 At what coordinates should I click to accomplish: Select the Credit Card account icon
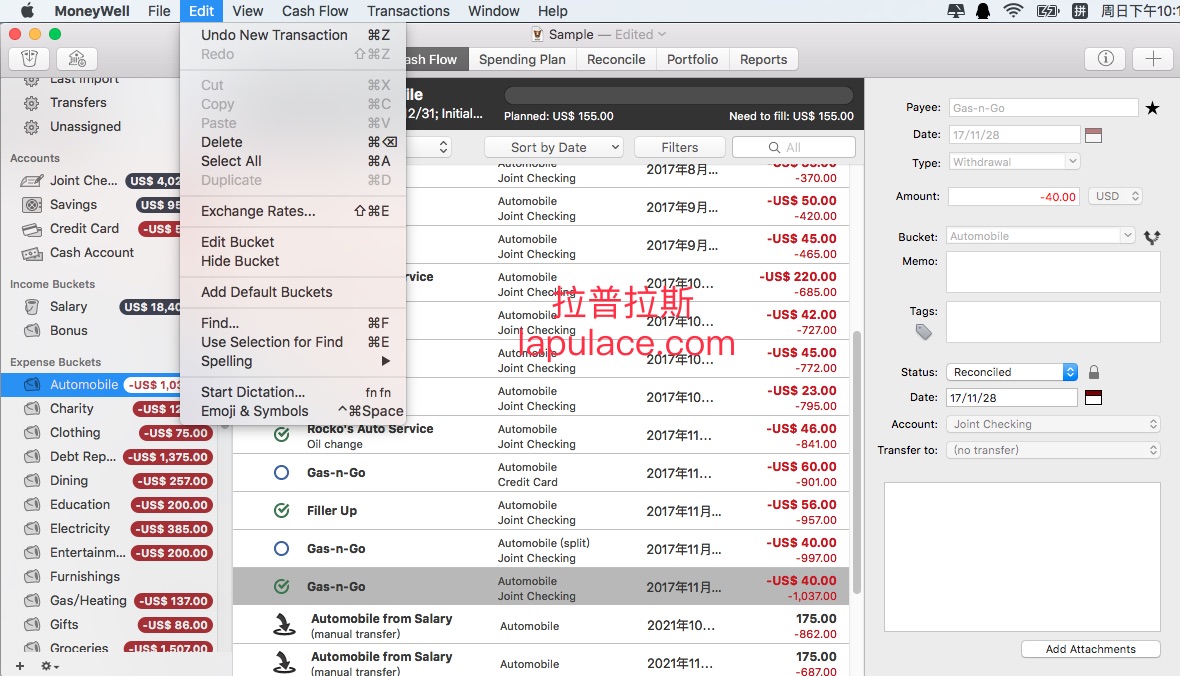(32, 229)
